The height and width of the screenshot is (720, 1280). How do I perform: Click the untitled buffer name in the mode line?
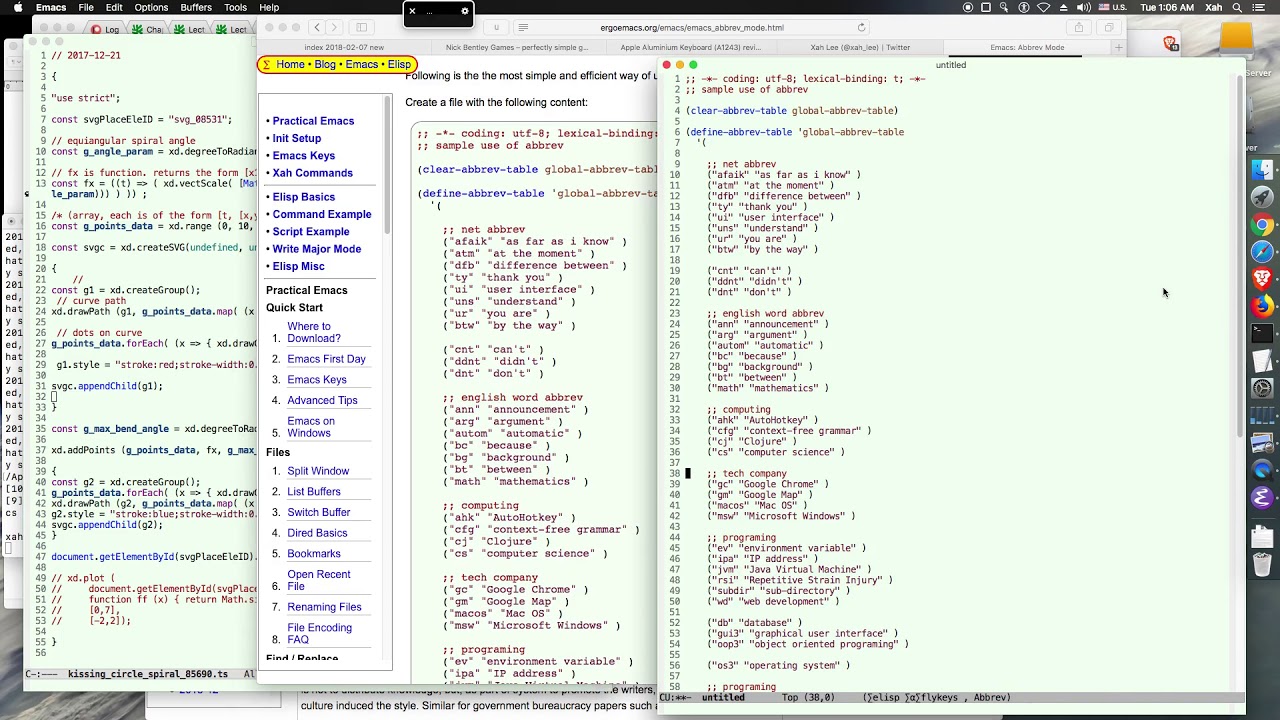tap(722, 698)
